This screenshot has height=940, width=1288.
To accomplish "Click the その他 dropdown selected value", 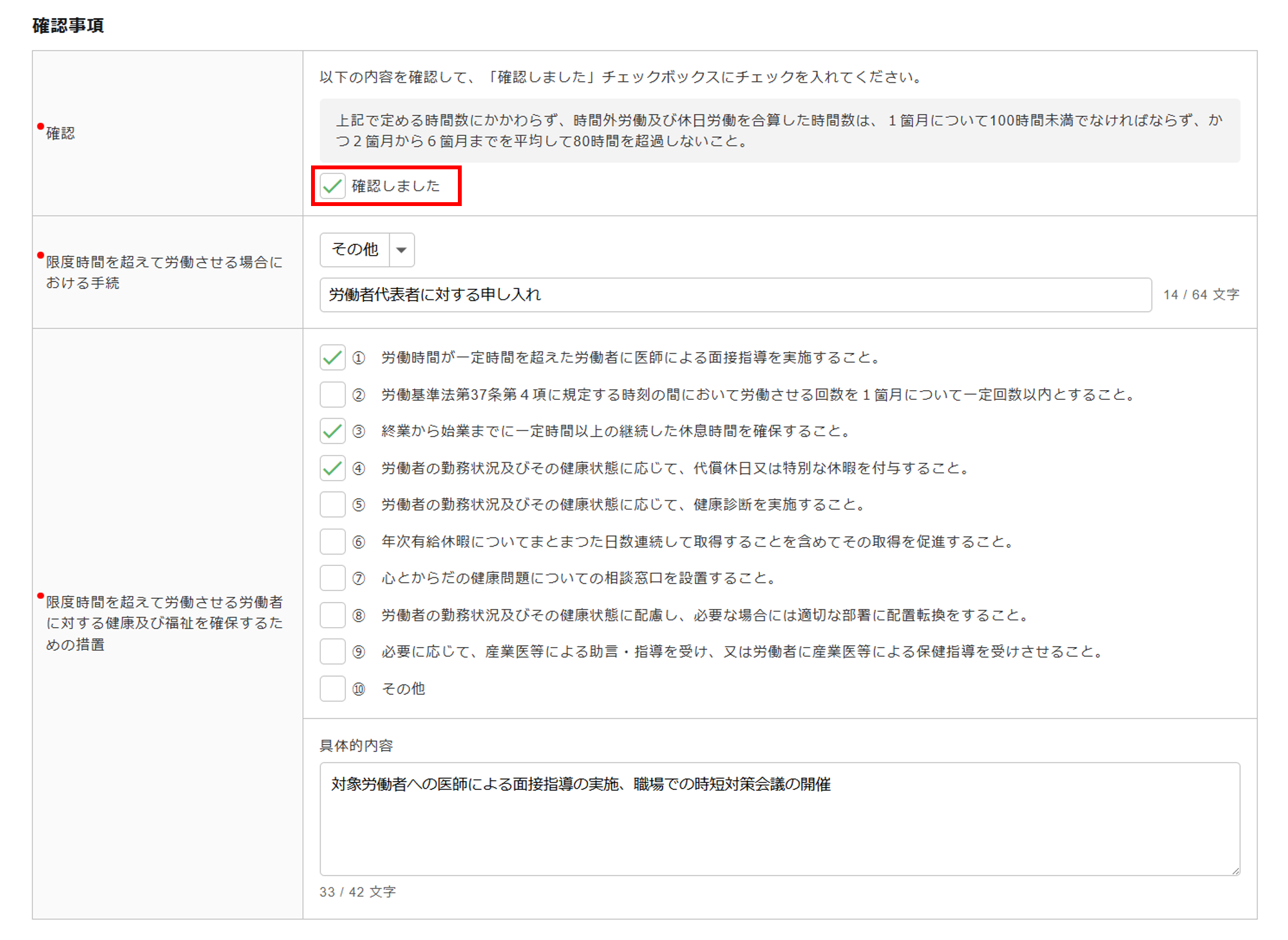I will [x=355, y=250].
